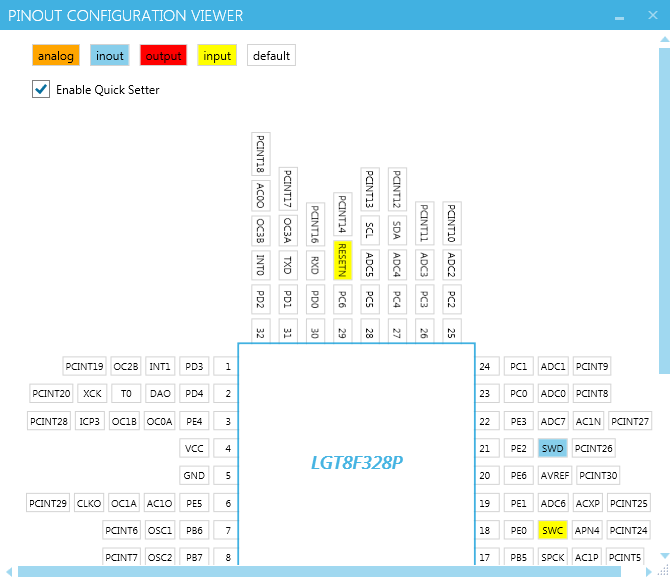
Task: Select the ADC6 function box
Action: coord(552,503)
